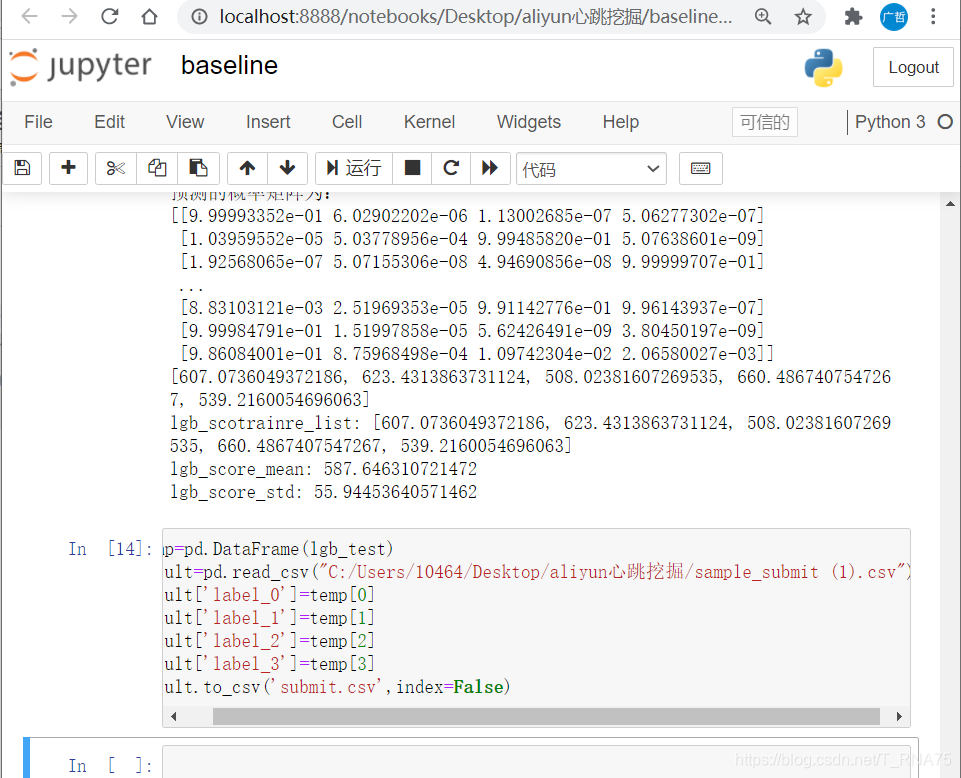Copy selected cells
The width and height of the screenshot is (961, 778).
(x=157, y=168)
